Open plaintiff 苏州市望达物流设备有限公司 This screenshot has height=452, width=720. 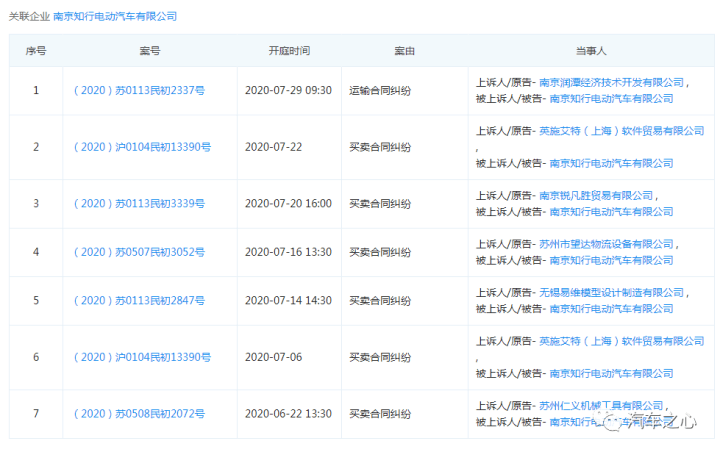coord(606,244)
